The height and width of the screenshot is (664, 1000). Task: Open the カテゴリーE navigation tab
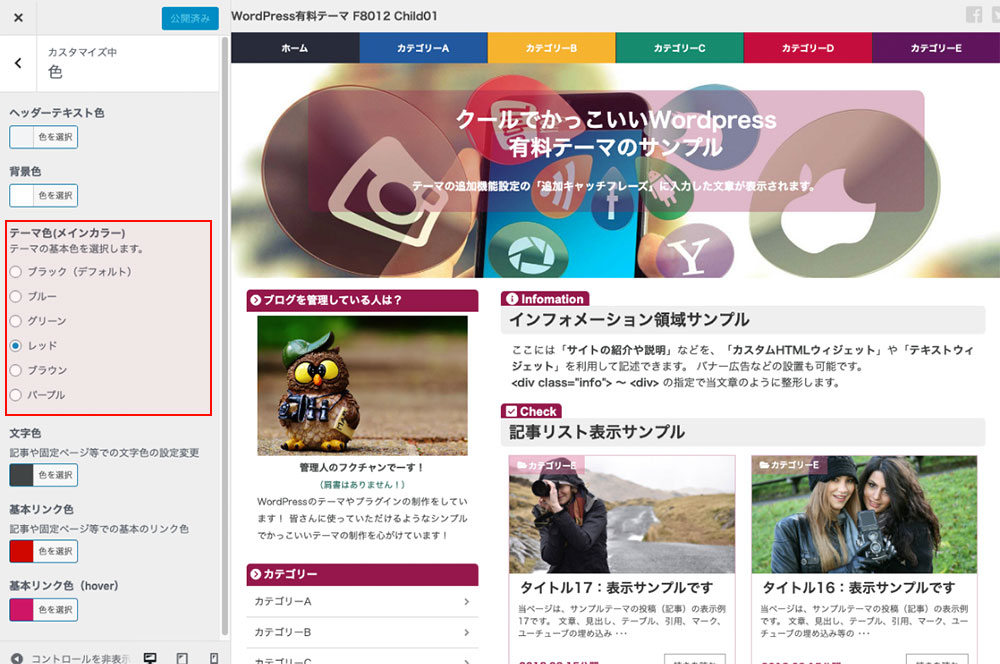click(936, 48)
